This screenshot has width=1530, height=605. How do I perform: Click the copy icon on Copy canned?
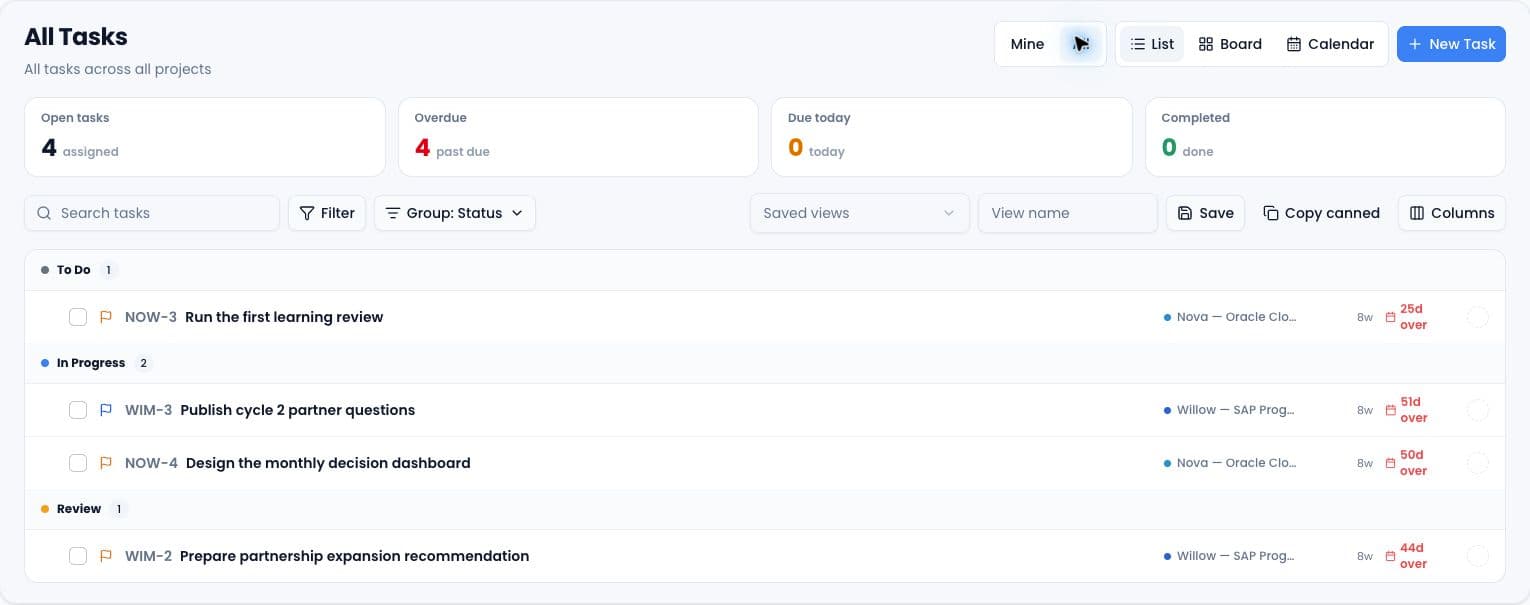tap(1271, 213)
